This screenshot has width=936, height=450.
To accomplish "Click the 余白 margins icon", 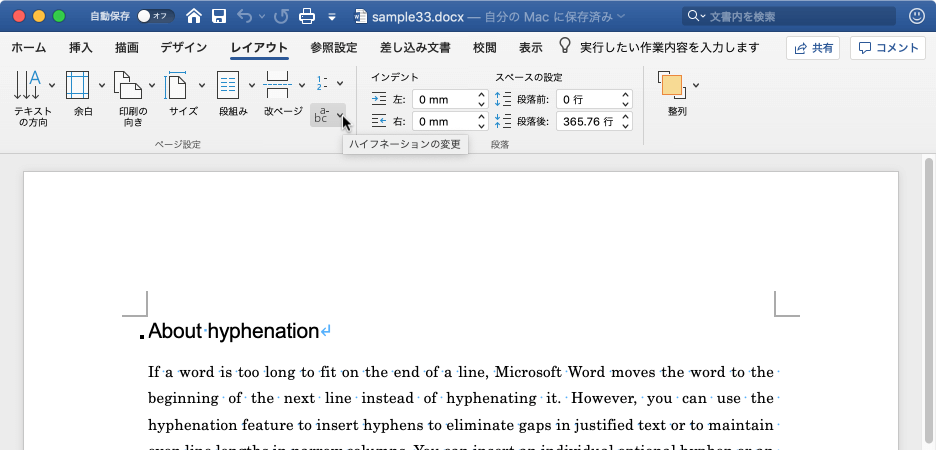I will tap(78, 85).
